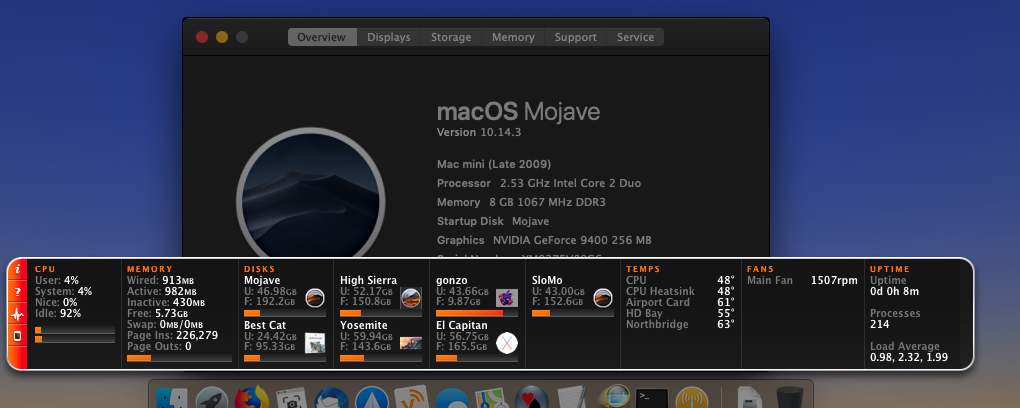Click the Airport Card 61° row

[680, 303]
